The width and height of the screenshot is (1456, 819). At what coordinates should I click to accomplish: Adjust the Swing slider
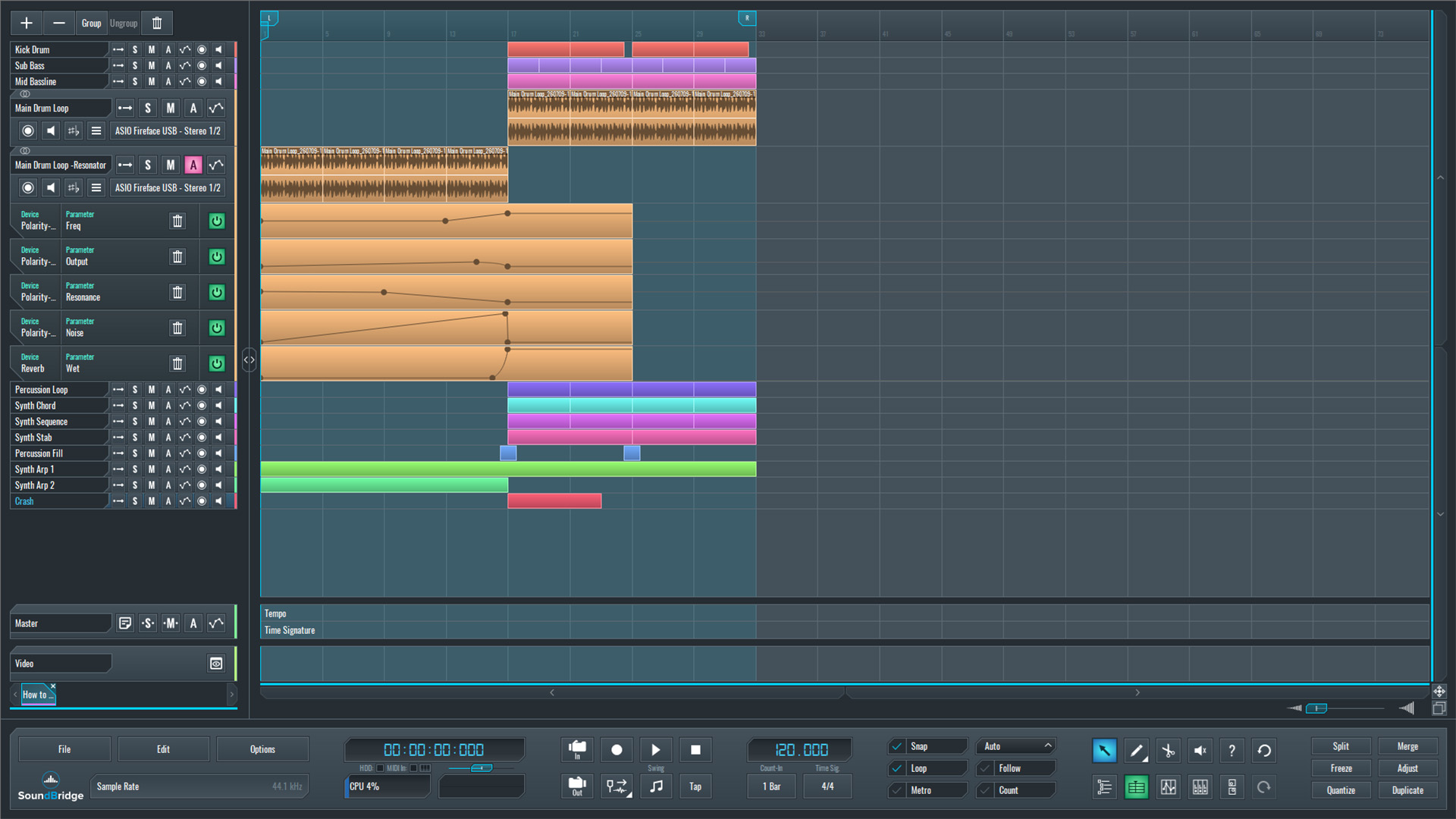pyautogui.click(x=481, y=768)
